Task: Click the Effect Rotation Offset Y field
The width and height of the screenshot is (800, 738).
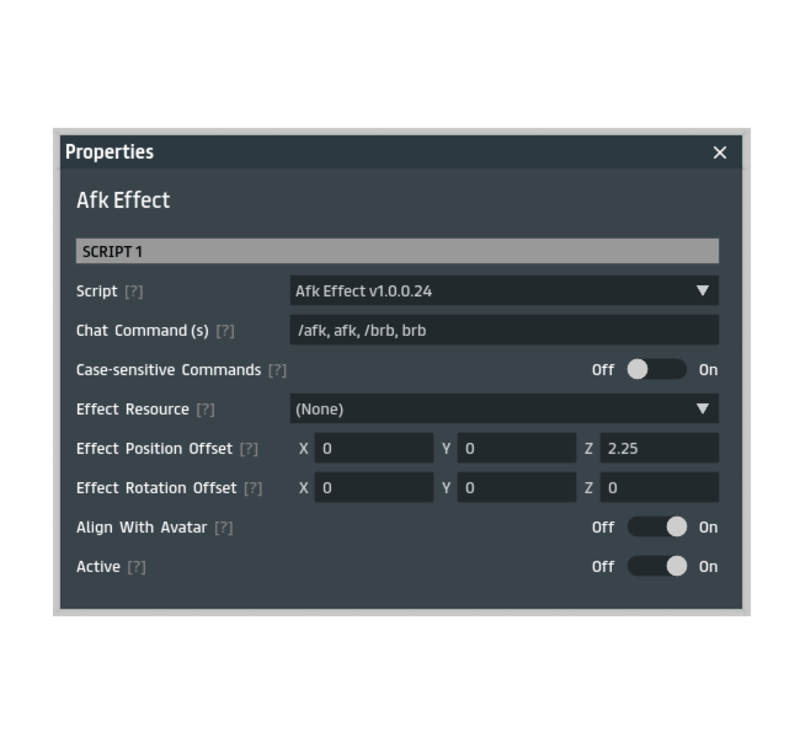Action: coord(516,488)
